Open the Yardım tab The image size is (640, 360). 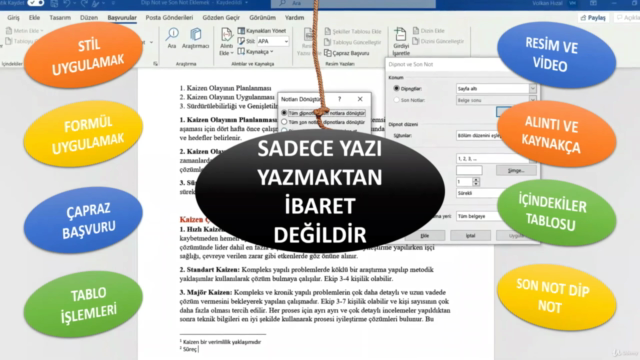pos(294,18)
